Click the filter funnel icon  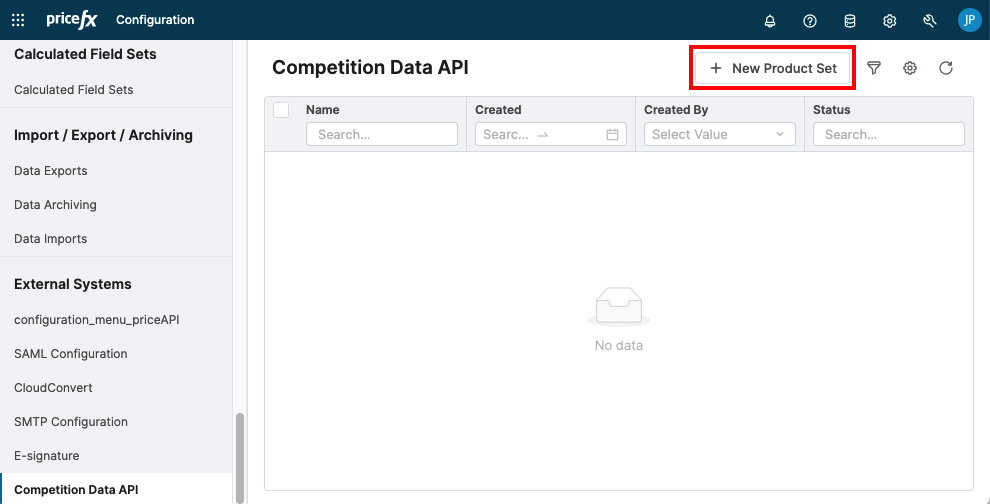(874, 68)
